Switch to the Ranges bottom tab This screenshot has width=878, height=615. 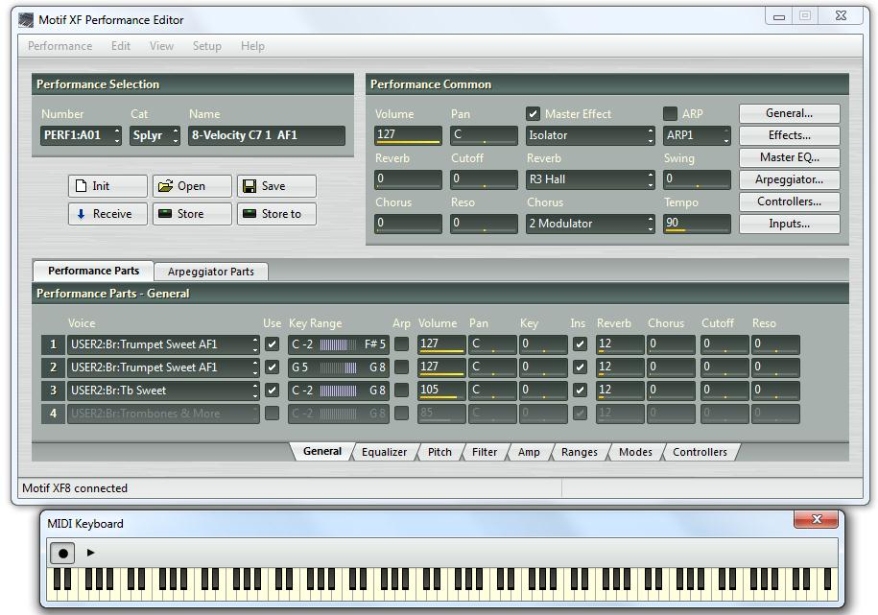pyautogui.click(x=579, y=452)
